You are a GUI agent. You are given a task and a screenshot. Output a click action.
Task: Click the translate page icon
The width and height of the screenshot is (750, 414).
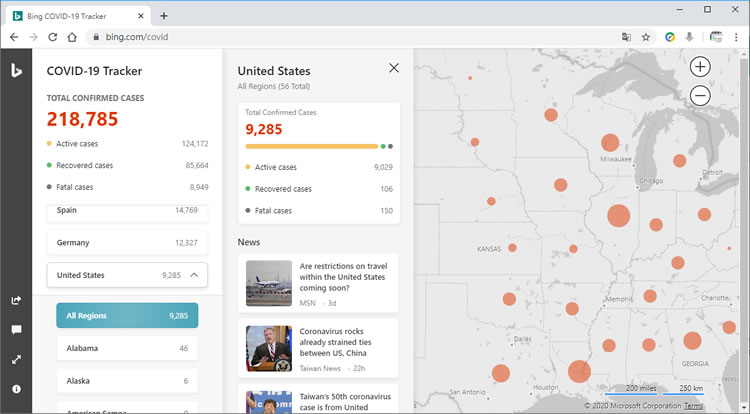626,37
